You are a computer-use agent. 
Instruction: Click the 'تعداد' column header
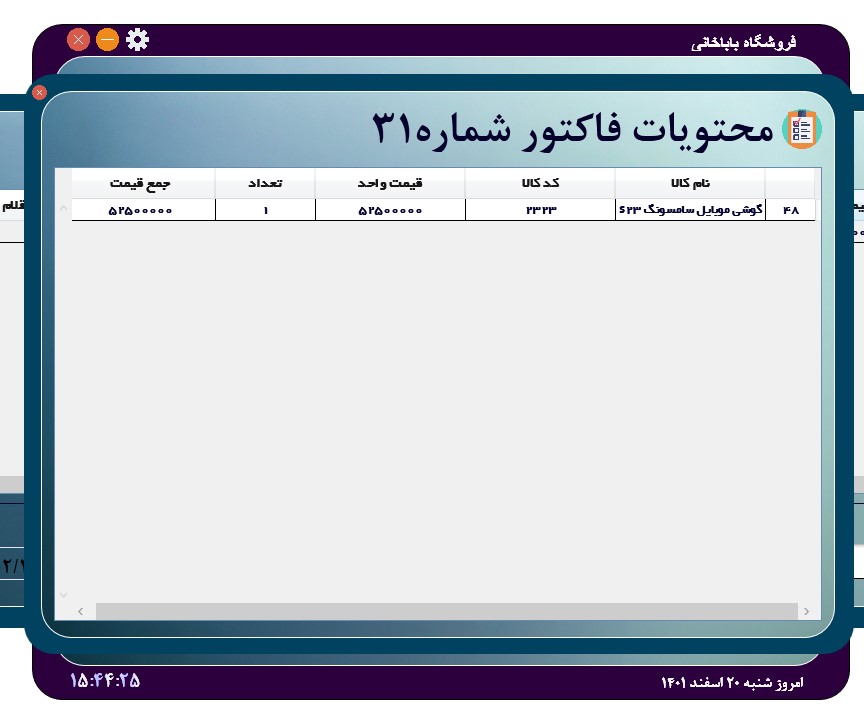265,183
